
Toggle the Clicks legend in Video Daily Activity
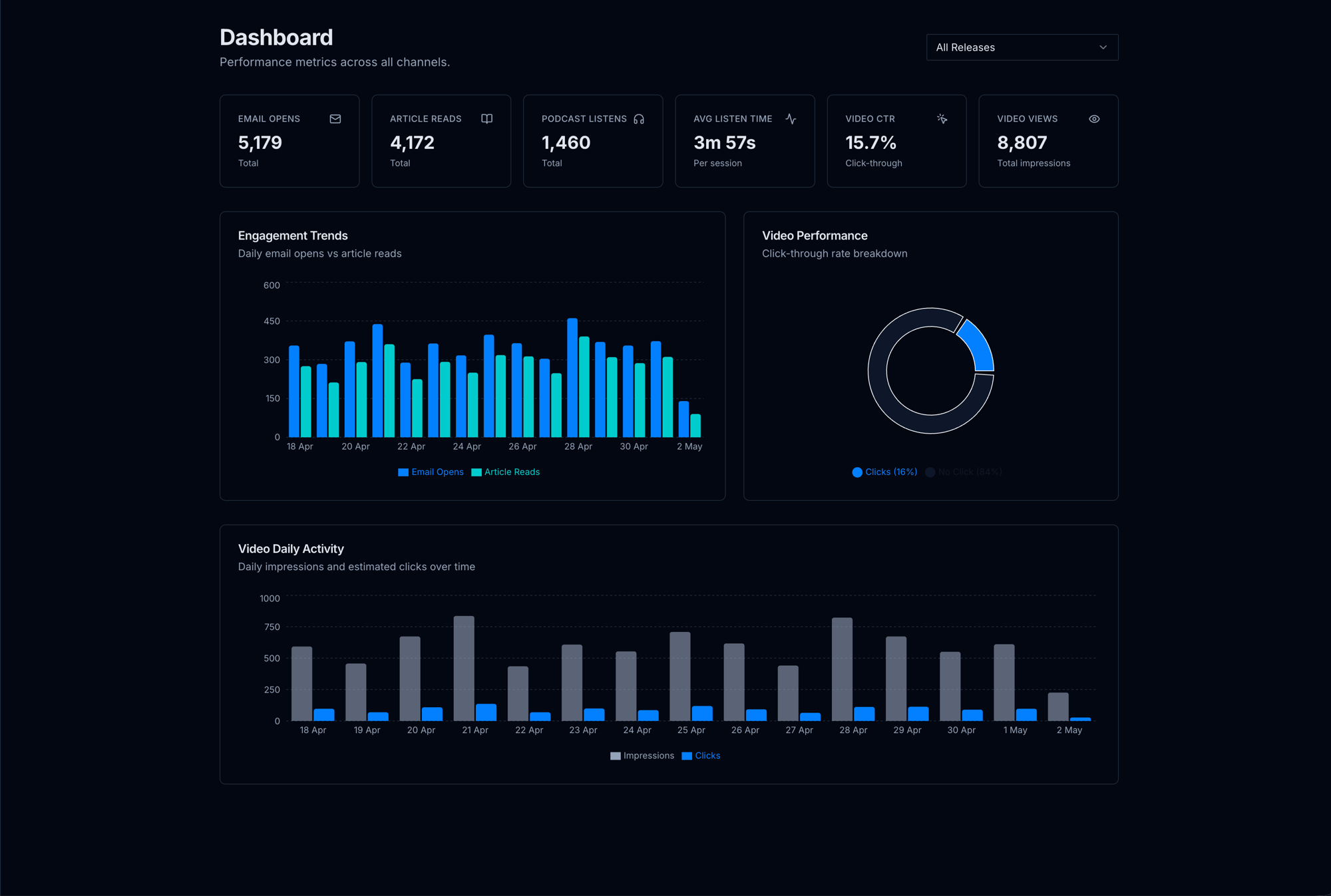(x=701, y=756)
